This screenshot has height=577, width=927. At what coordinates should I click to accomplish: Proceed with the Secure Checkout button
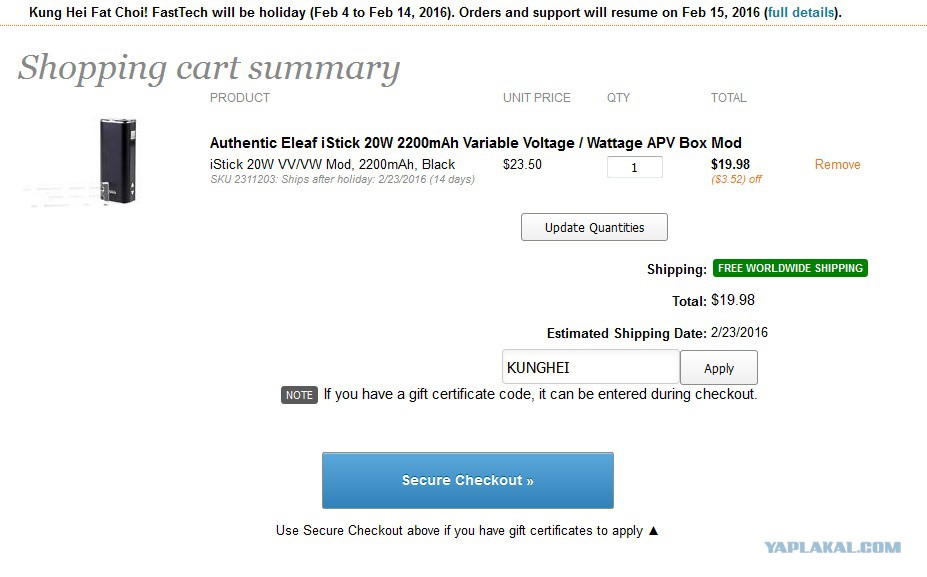[468, 480]
